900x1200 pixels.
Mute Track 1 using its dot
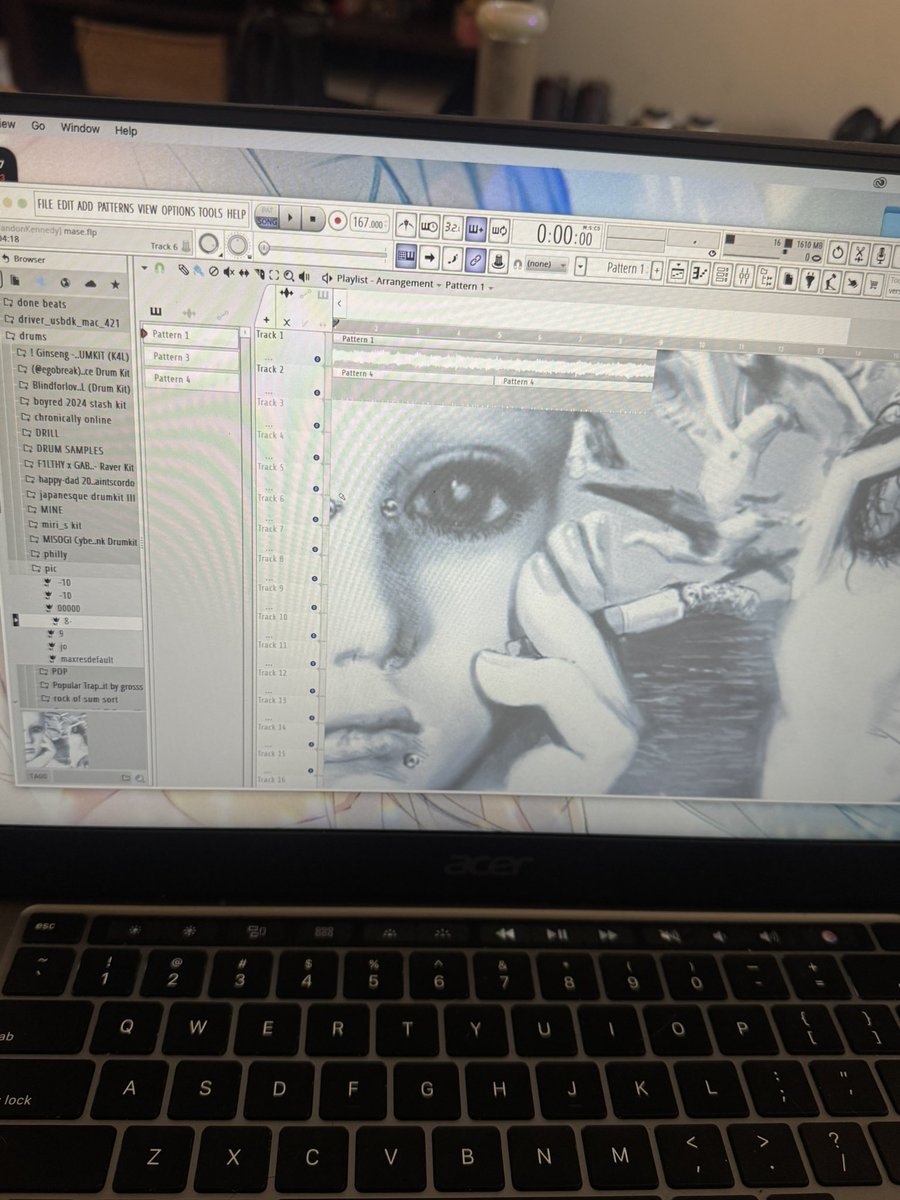pyautogui.click(x=317, y=358)
